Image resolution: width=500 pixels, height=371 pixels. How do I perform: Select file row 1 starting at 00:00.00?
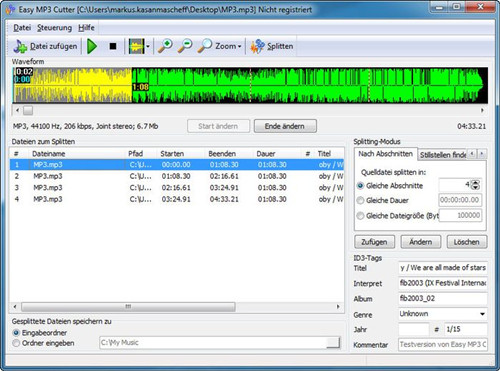[177, 165]
